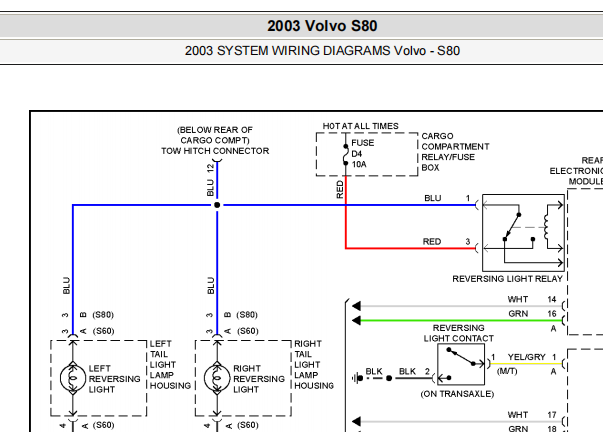Click the '(S80)' label above the left lamp housing
The image size is (603, 432).
coord(103,315)
